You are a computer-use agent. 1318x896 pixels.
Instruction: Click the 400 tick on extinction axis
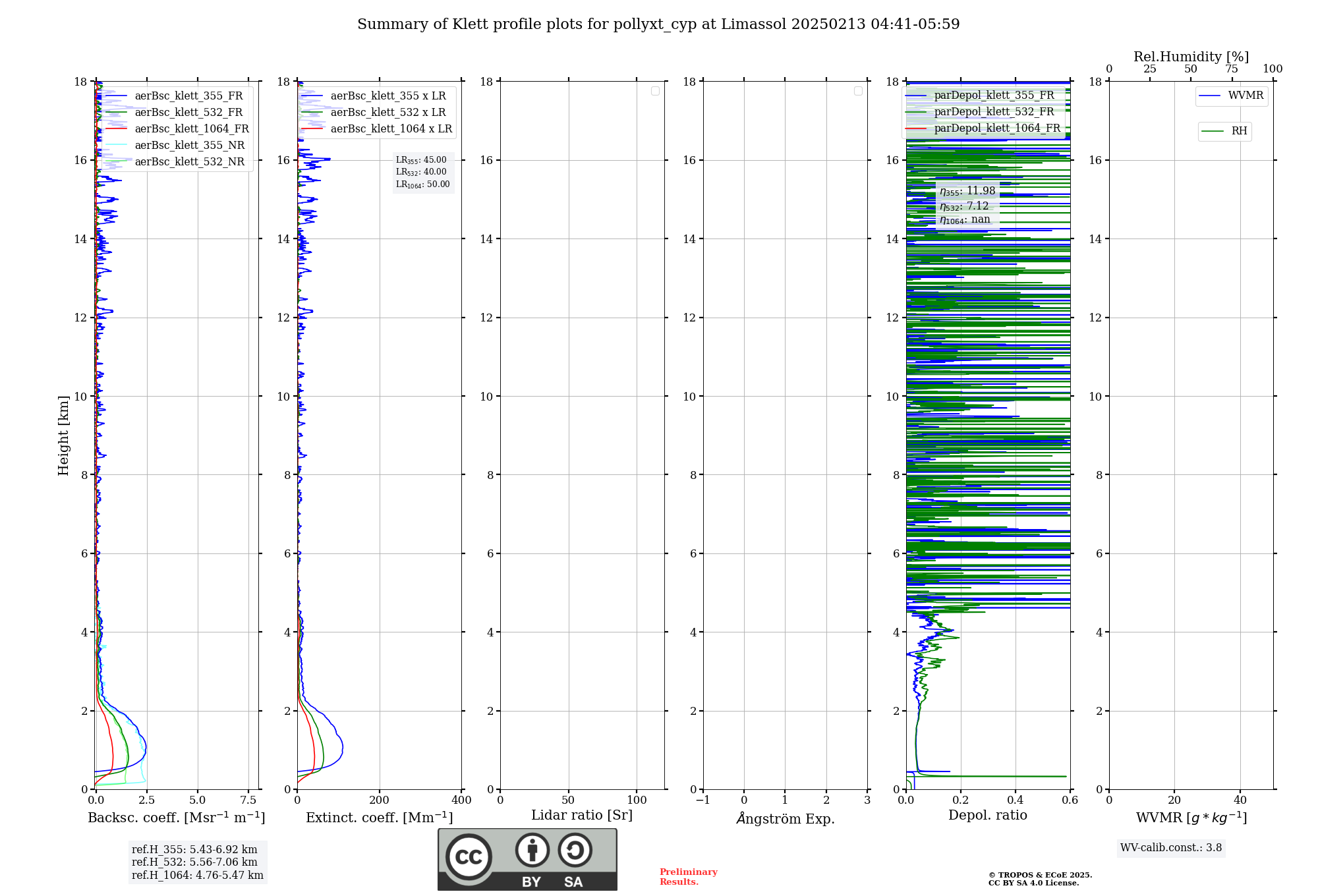pyautogui.click(x=461, y=800)
